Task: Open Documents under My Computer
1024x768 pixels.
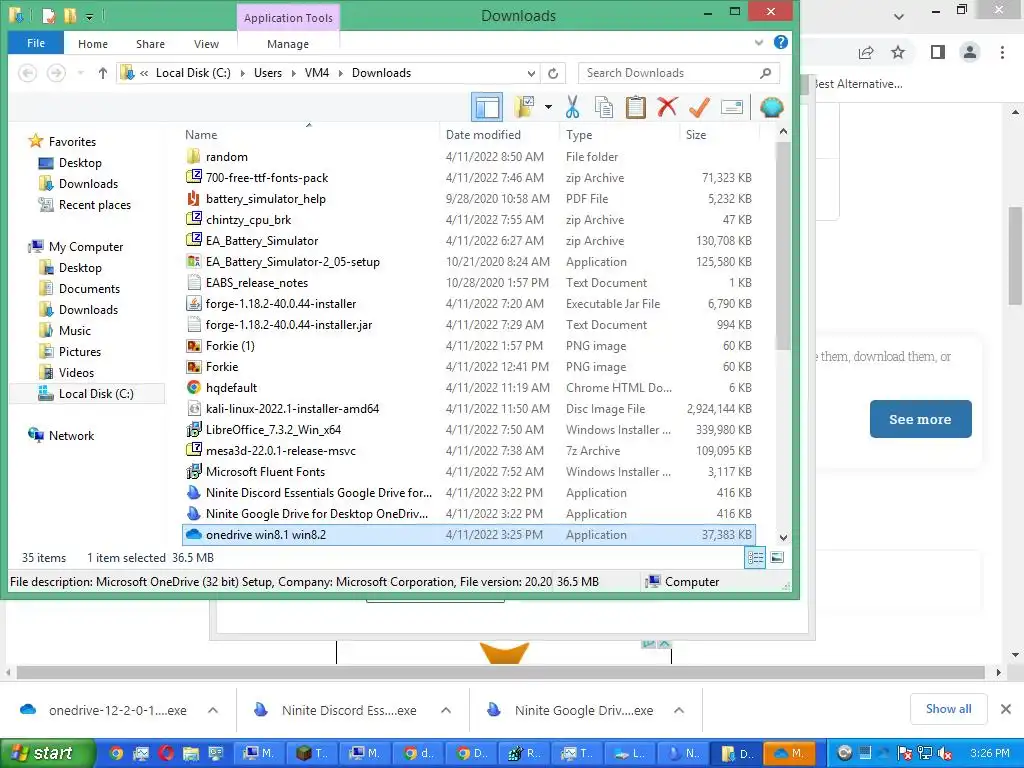Action: tap(89, 289)
